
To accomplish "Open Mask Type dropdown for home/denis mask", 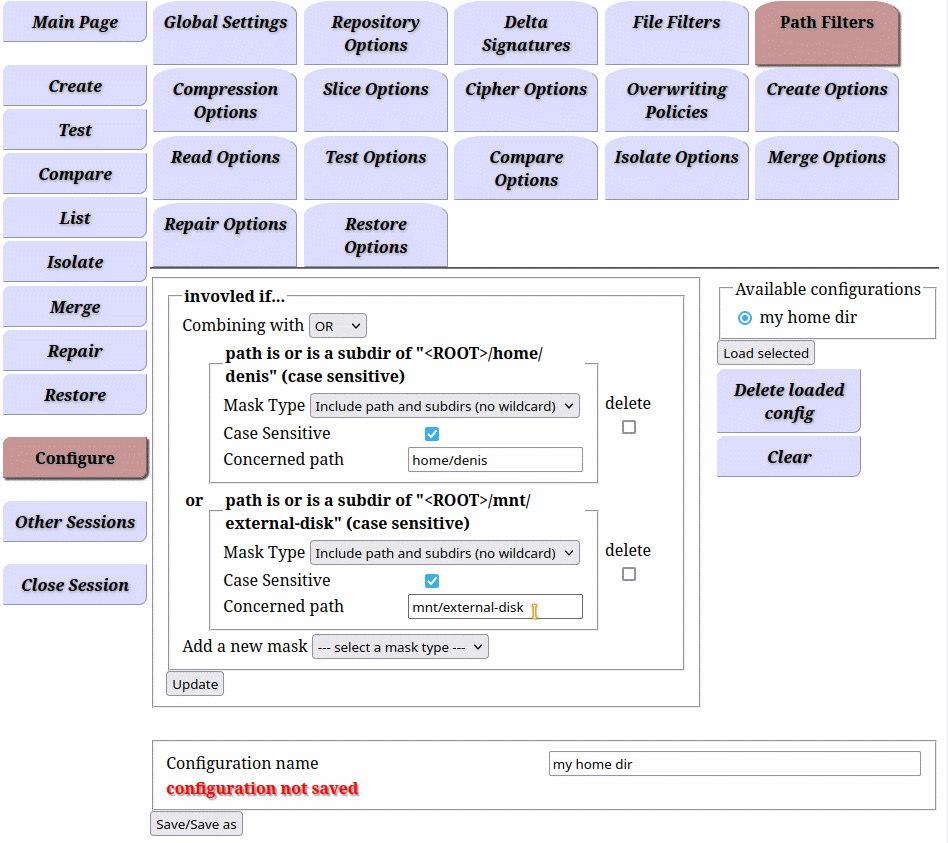I will (444, 406).
